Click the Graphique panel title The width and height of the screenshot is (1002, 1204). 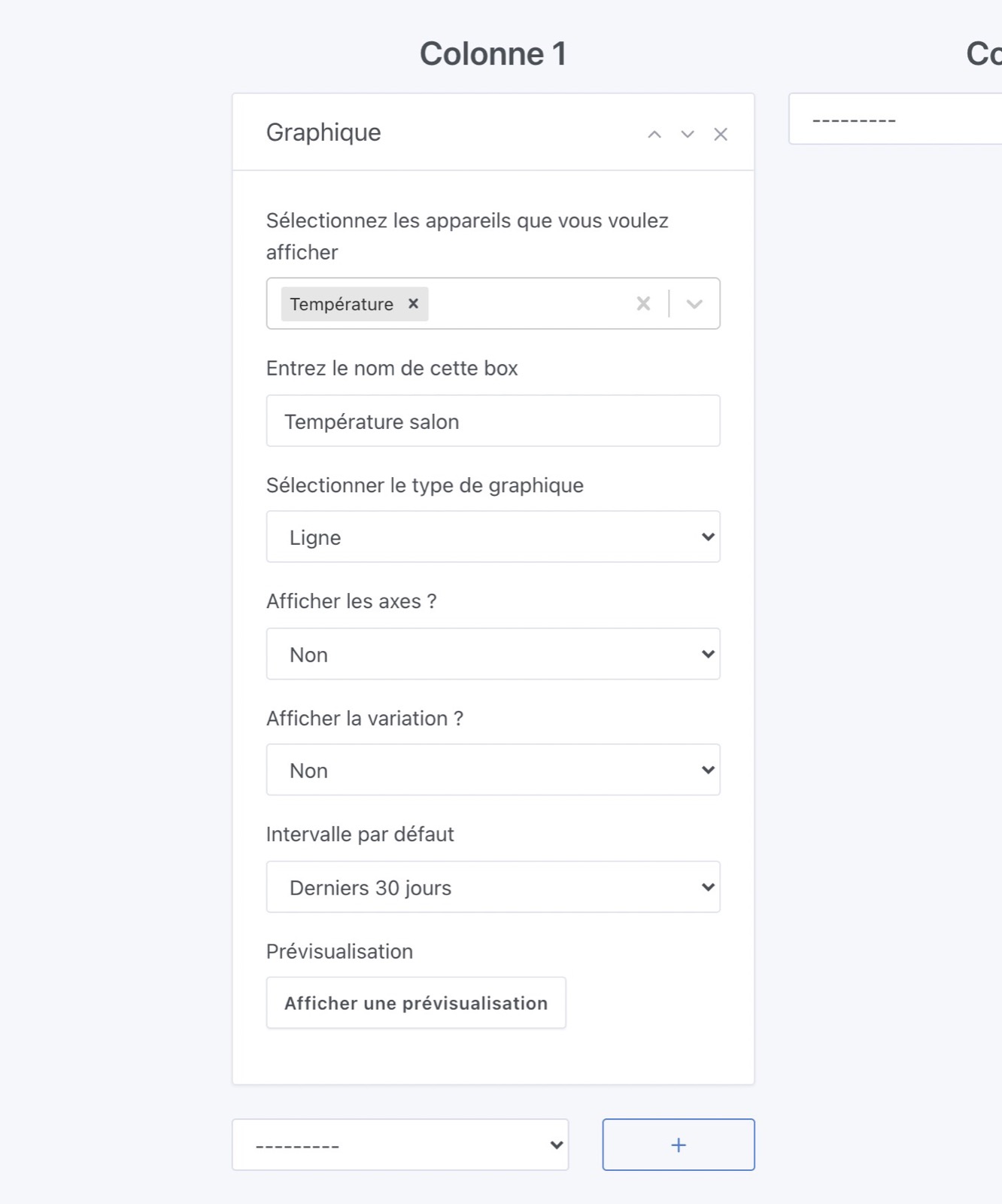[324, 132]
